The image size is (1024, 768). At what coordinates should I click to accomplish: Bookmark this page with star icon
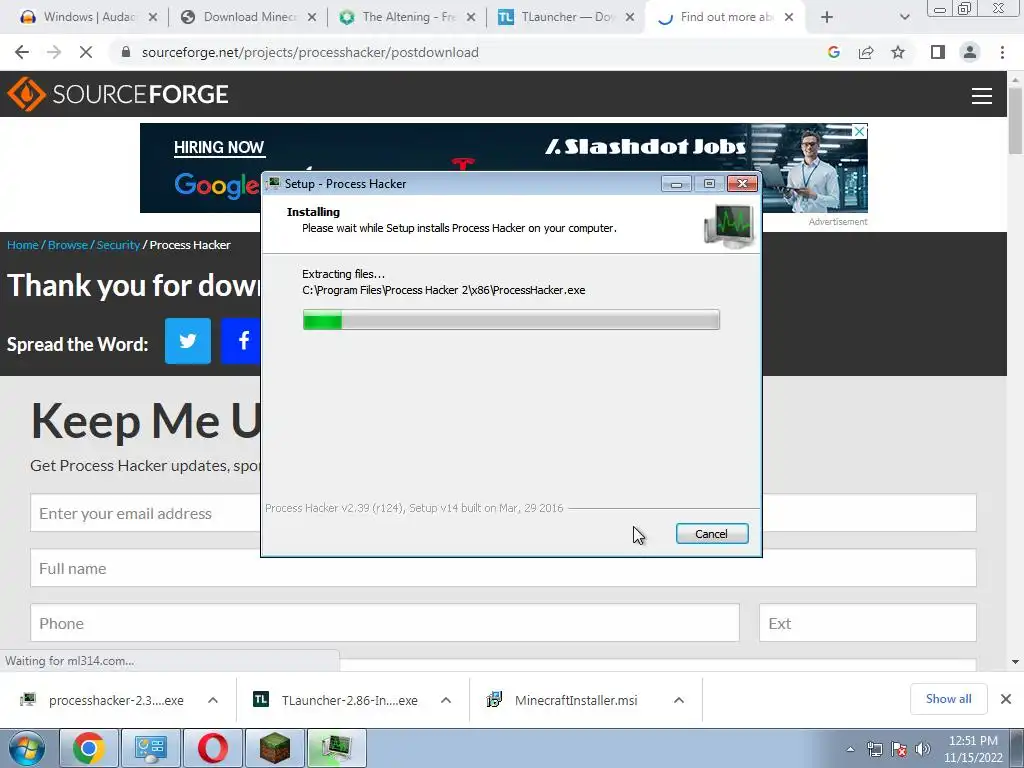(898, 52)
